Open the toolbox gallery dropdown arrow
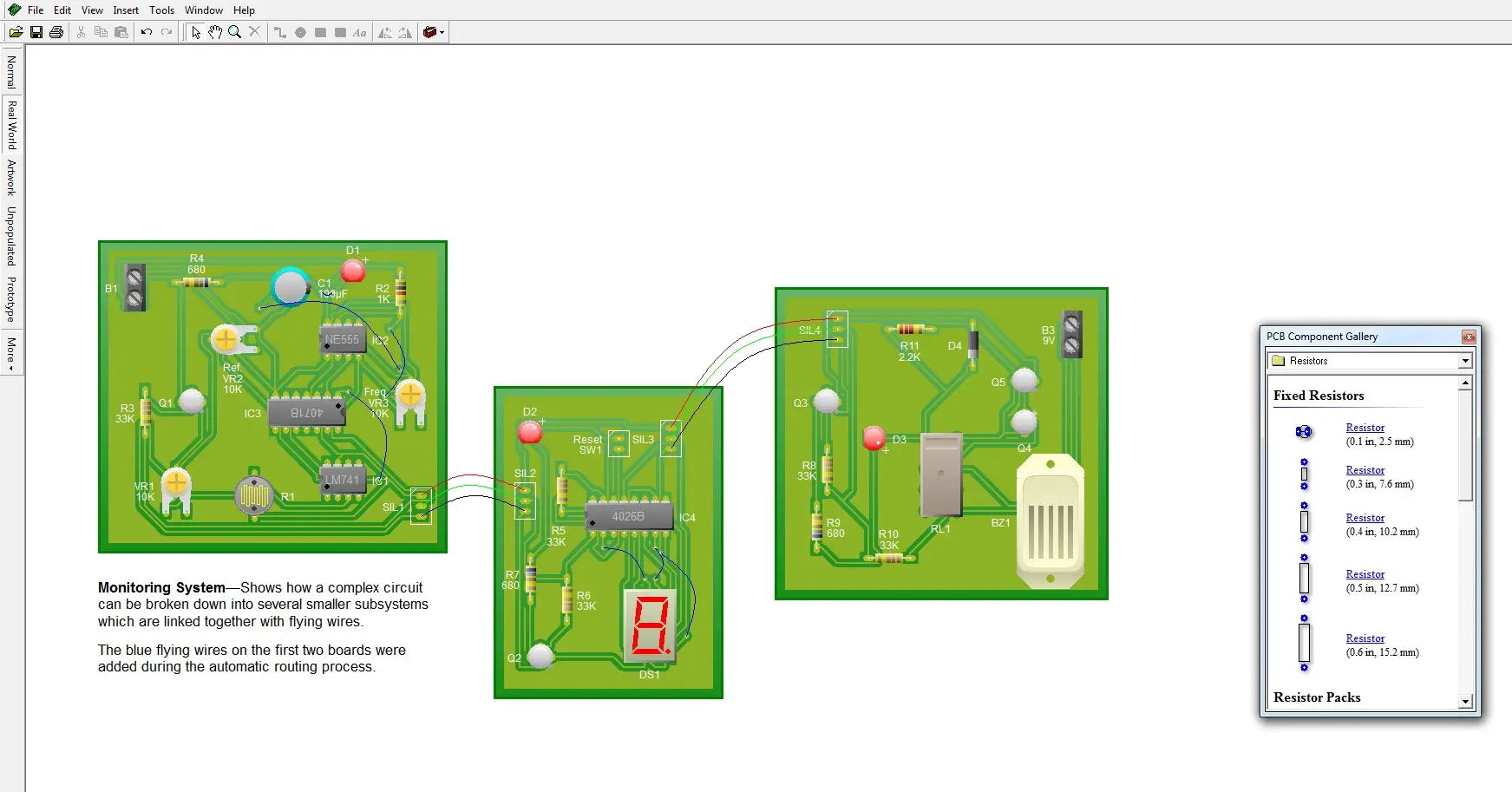 [442, 33]
